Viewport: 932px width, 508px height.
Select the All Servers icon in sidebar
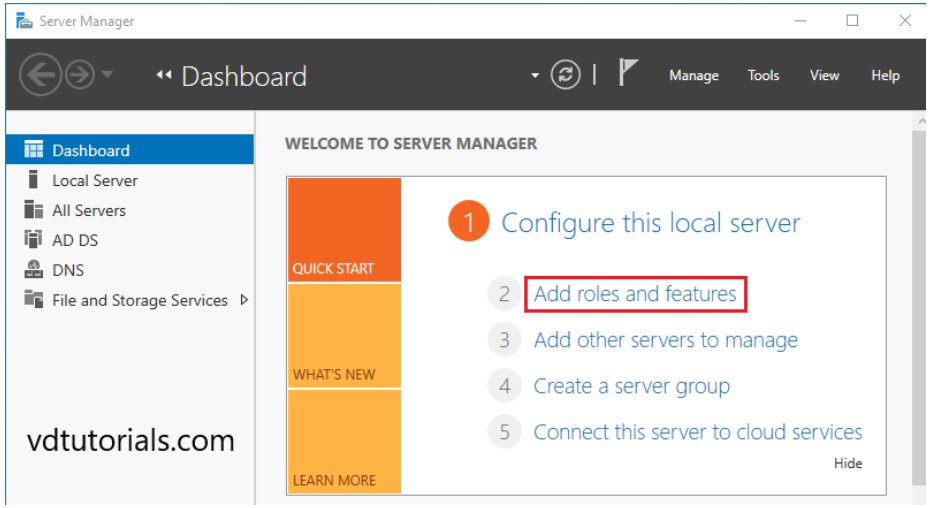[34, 211]
